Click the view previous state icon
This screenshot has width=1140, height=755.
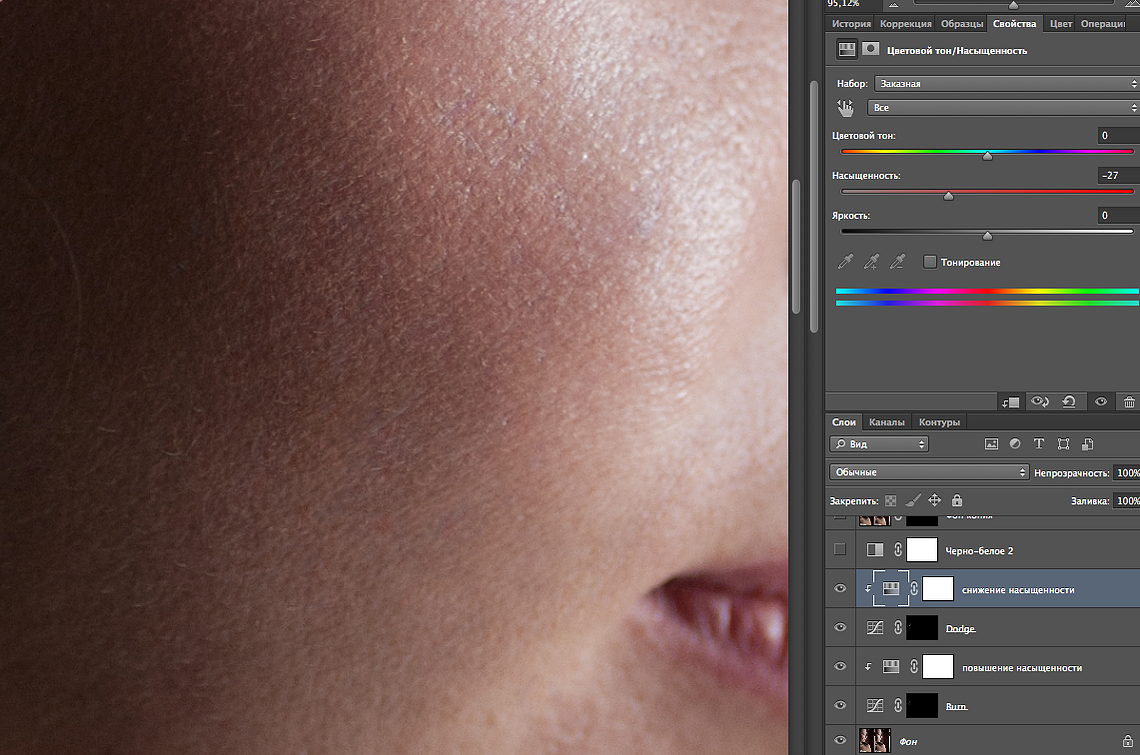[x=1040, y=402]
